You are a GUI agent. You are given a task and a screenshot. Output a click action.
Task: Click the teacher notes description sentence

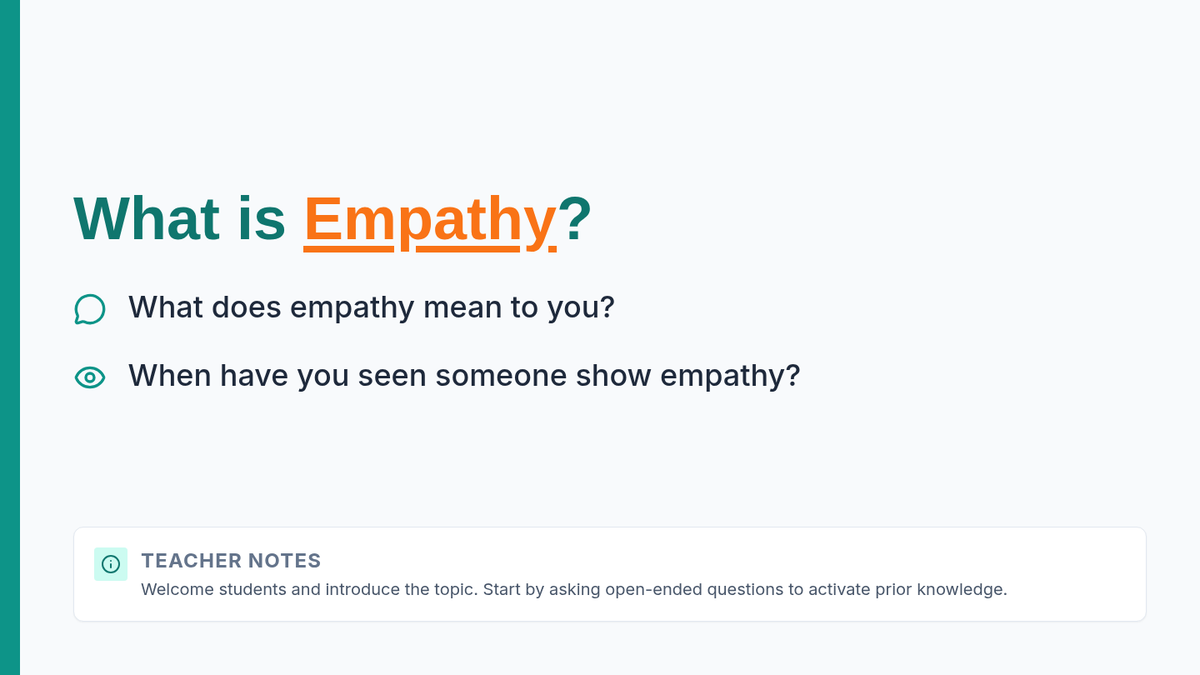click(x=574, y=589)
